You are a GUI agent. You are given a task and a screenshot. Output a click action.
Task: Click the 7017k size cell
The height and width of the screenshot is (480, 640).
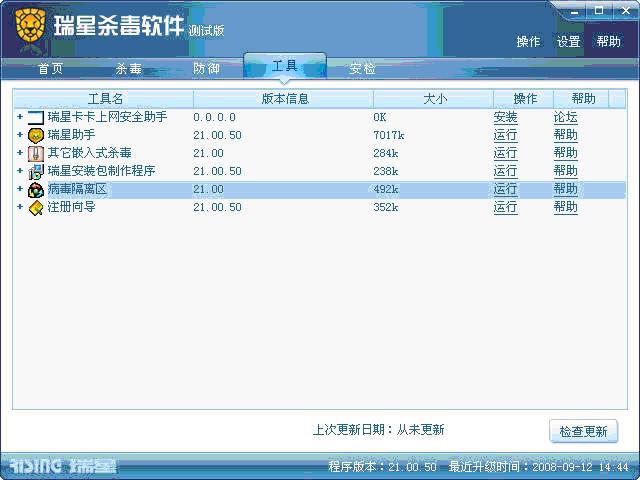point(389,136)
